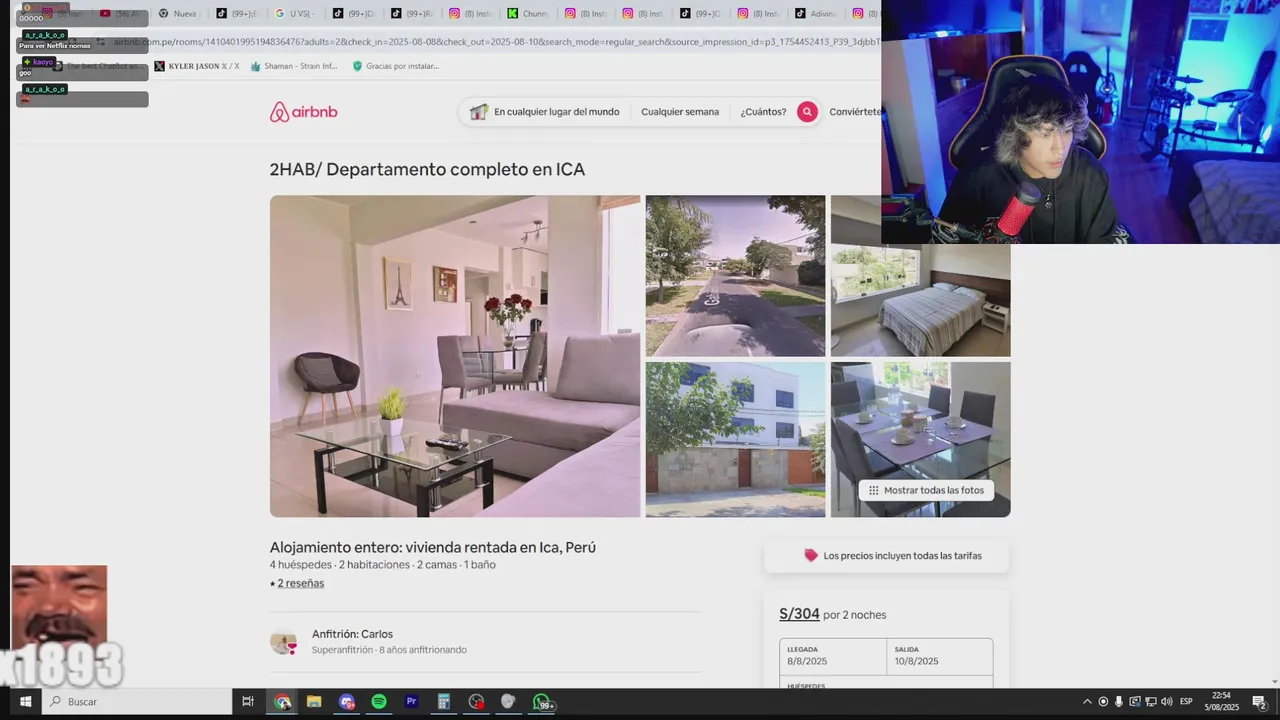Click Conviértete en anfitrión link
1280x720 pixels.
[x=855, y=112]
